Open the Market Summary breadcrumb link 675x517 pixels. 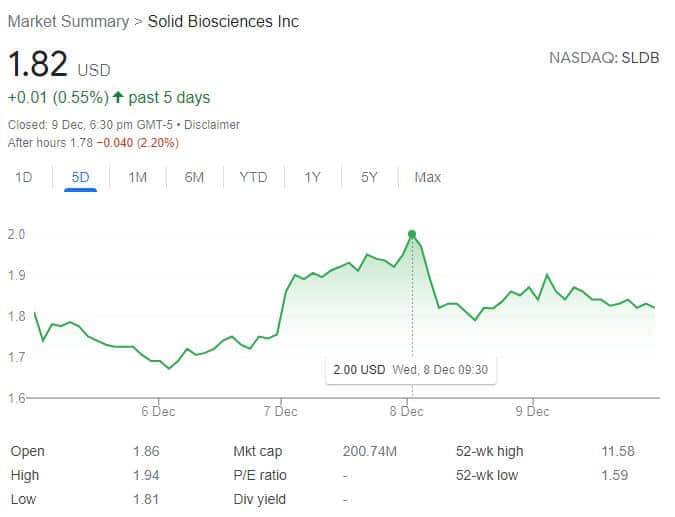click(68, 22)
